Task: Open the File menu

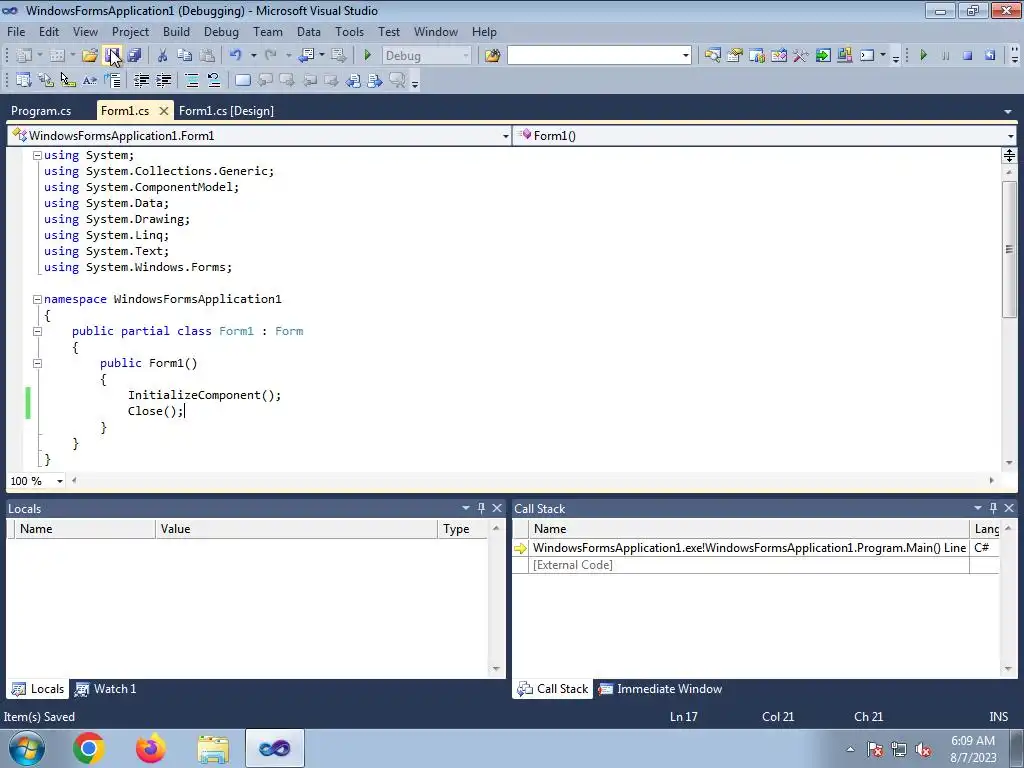Action: 16,32
